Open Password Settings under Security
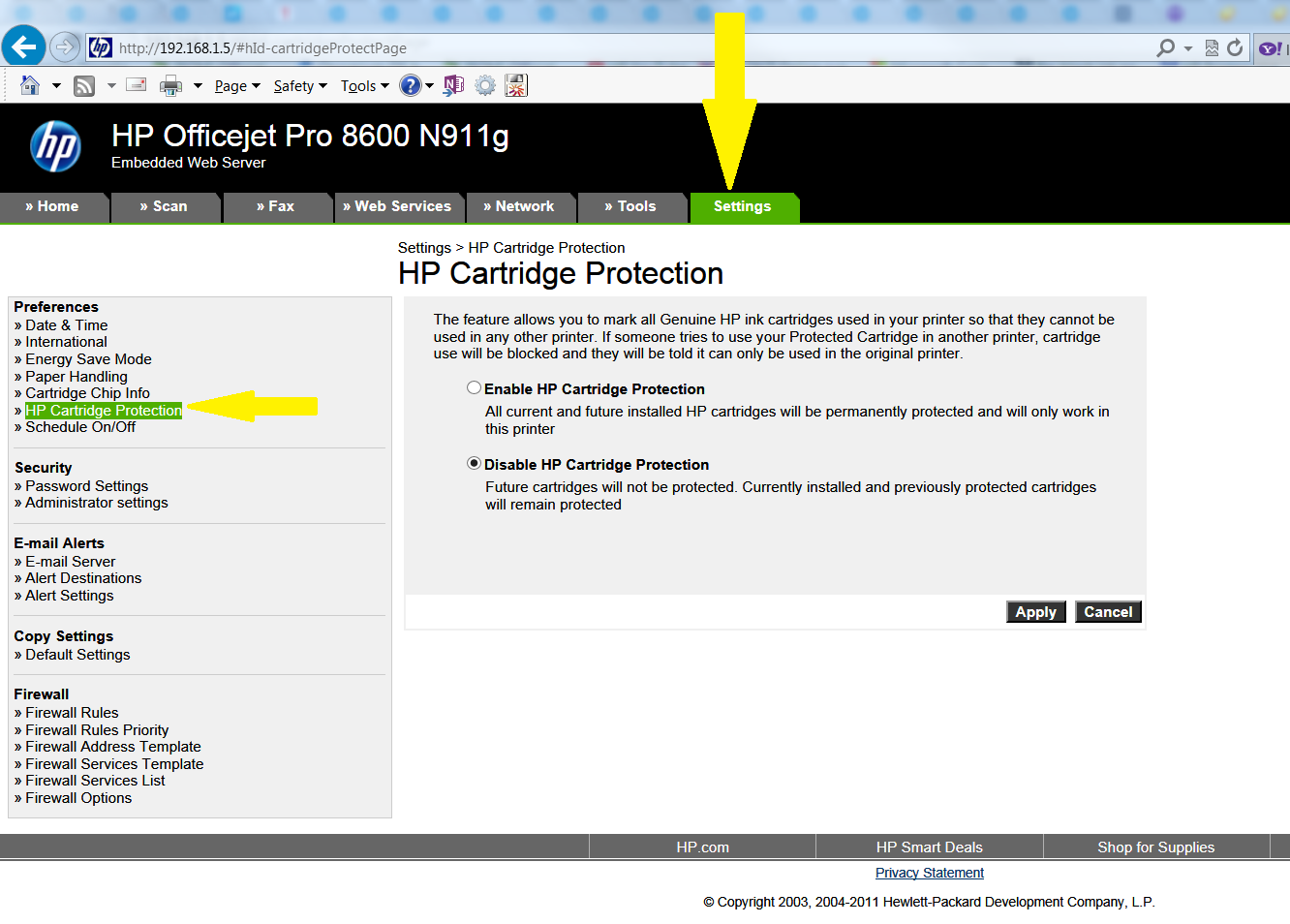Image resolution: width=1290 pixels, height=924 pixels. 87,486
